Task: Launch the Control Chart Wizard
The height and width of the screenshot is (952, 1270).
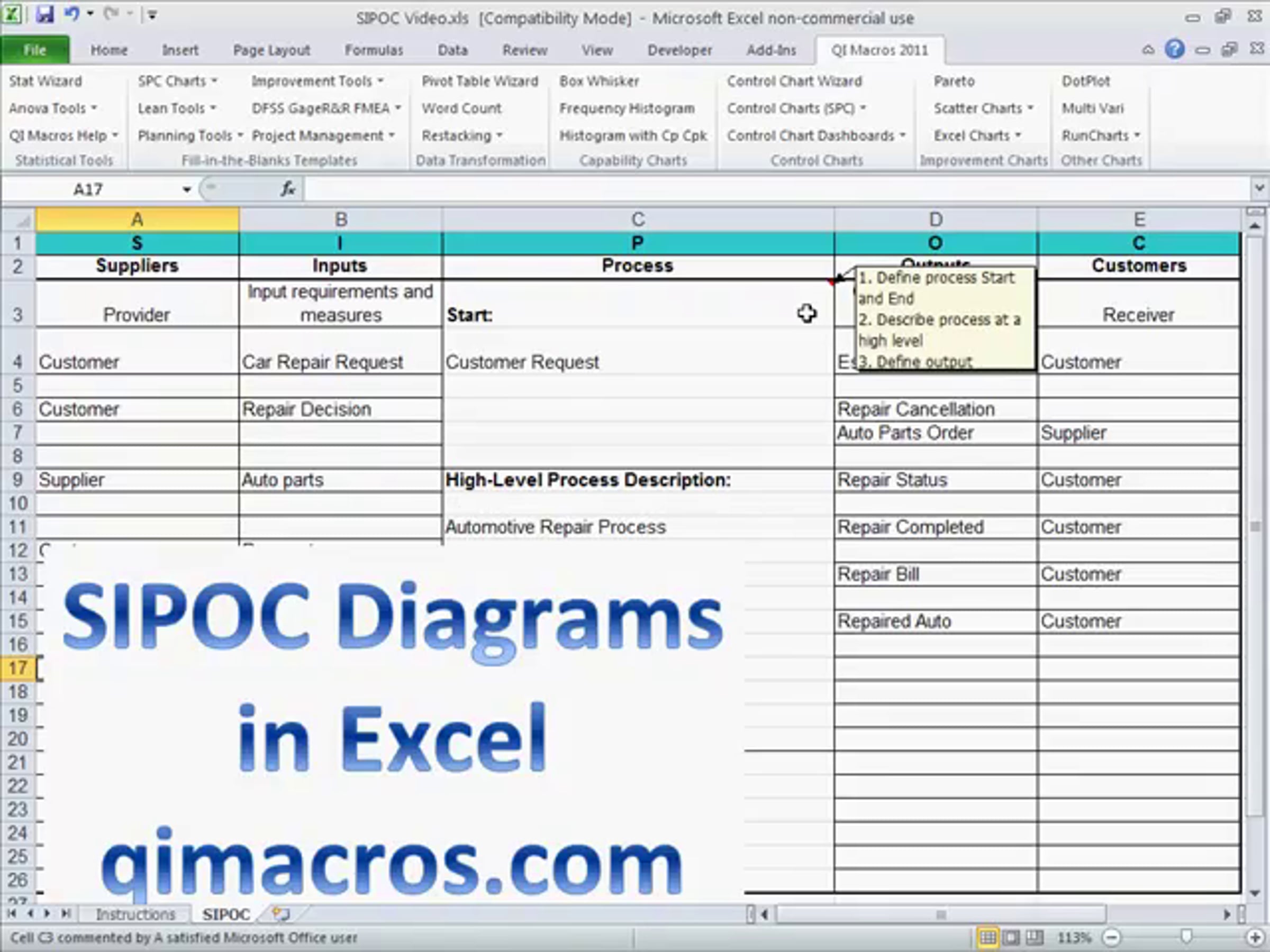Action: pyautogui.click(x=795, y=81)
